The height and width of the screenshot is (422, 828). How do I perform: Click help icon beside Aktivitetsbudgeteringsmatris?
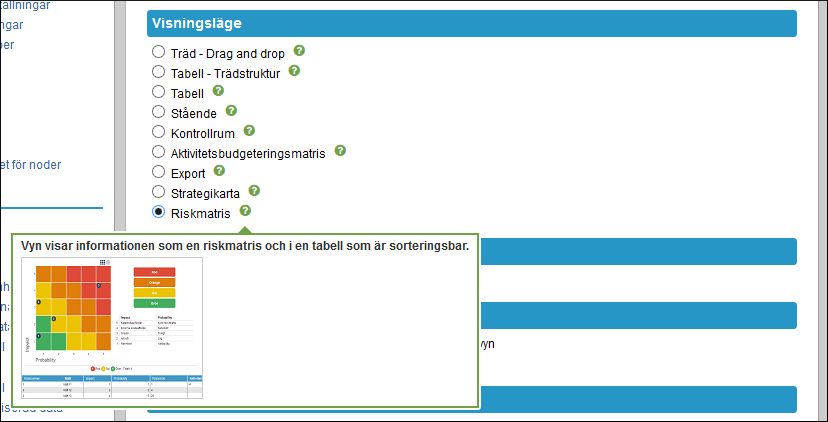(x=340, y=151)
